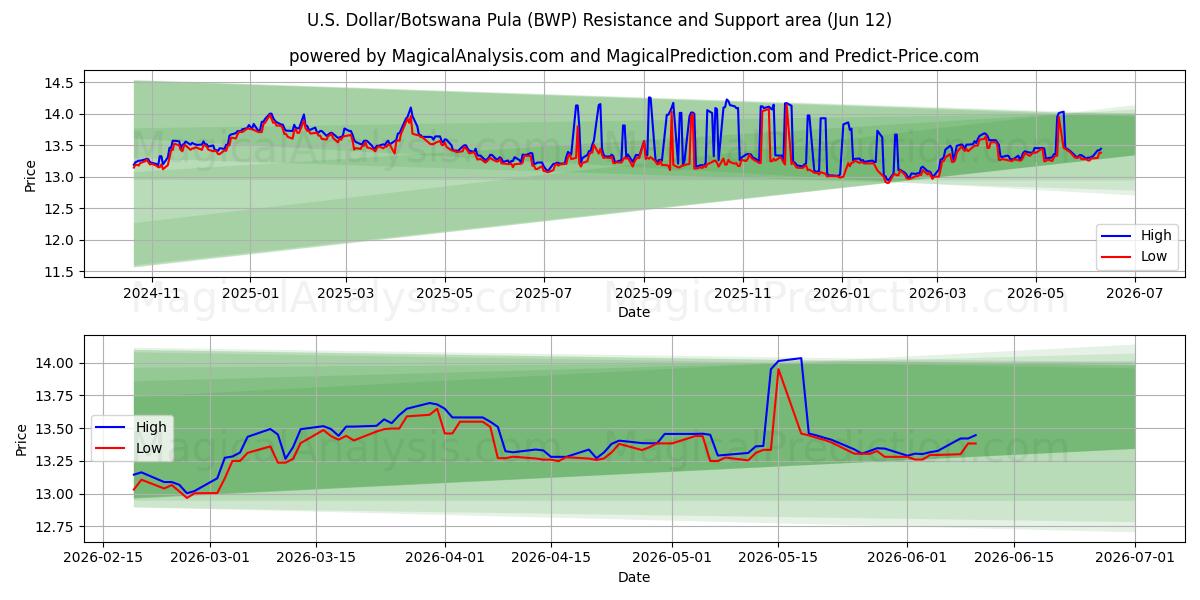Click the lower chart 'Price' axis label

click(22, 440)
